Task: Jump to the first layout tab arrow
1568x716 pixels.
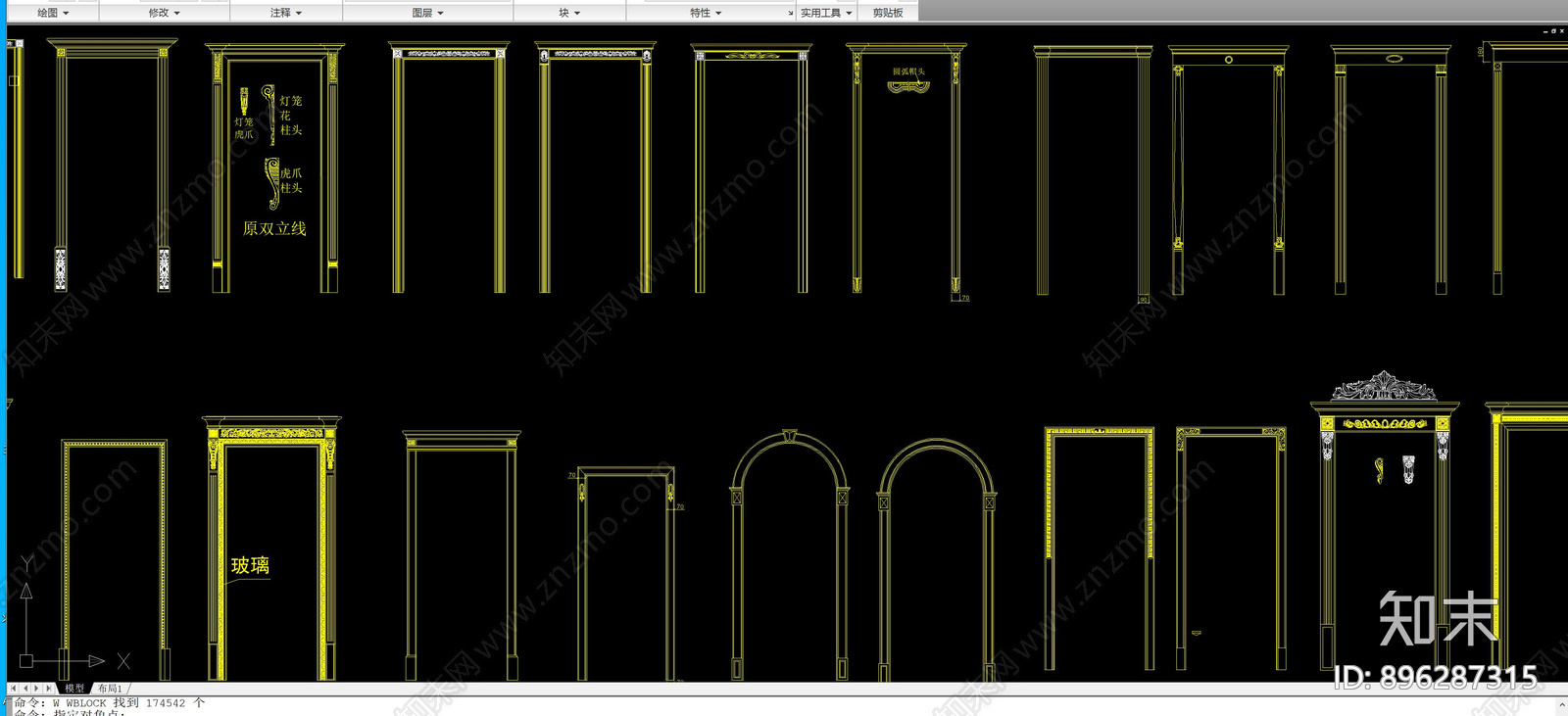Action: [x=14, y=689]
